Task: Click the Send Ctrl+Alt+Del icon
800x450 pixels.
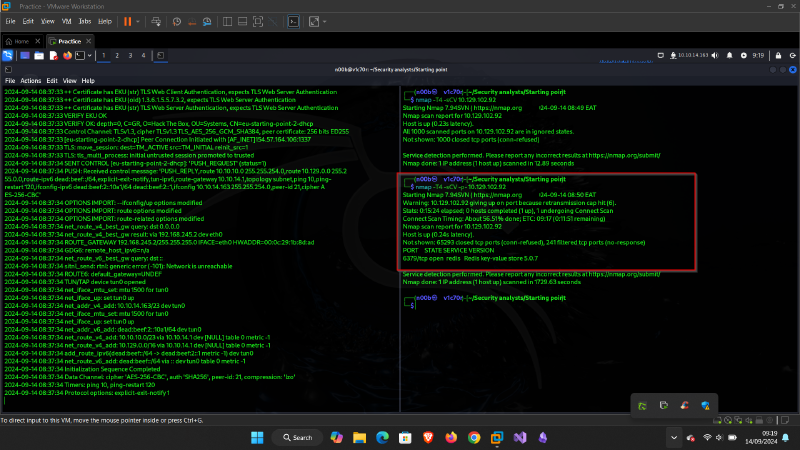Action: click(x=156, y=20)
